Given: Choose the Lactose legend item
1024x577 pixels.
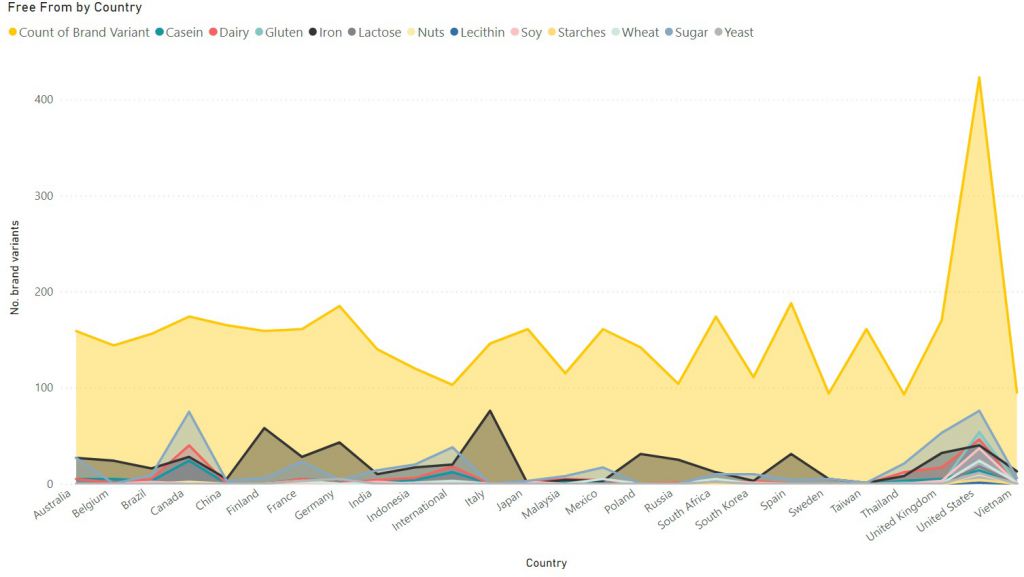Looking at the screenshot, I should 374,33.
